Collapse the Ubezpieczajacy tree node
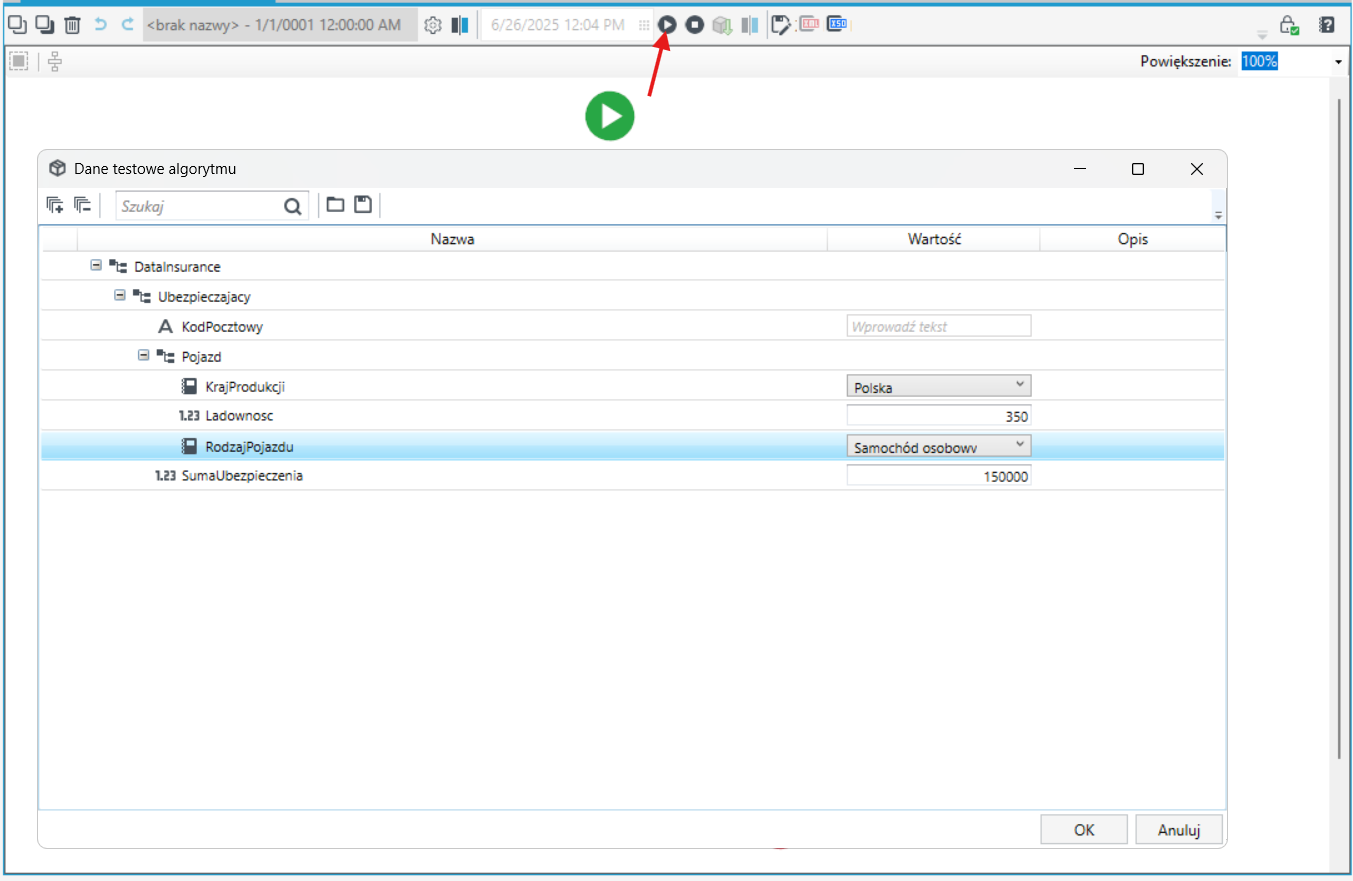 (x=120, y=296)
